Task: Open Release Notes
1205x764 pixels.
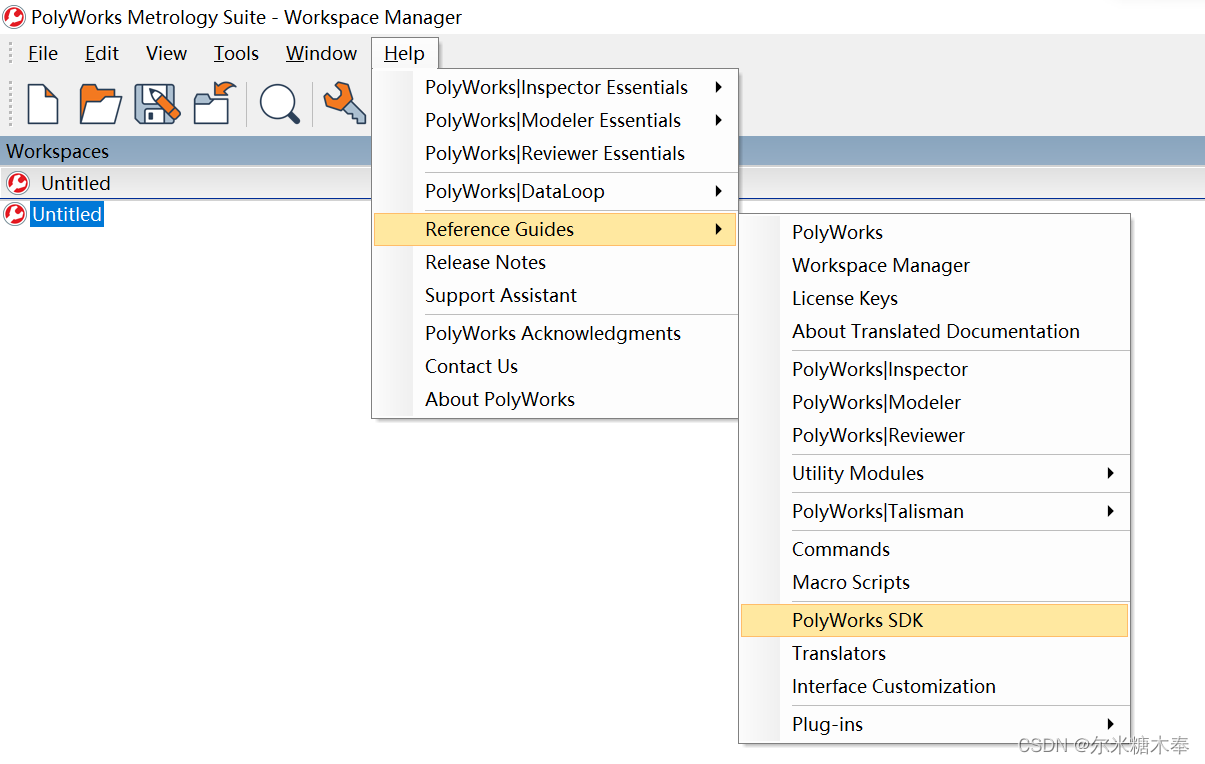Action: (555, 263)
